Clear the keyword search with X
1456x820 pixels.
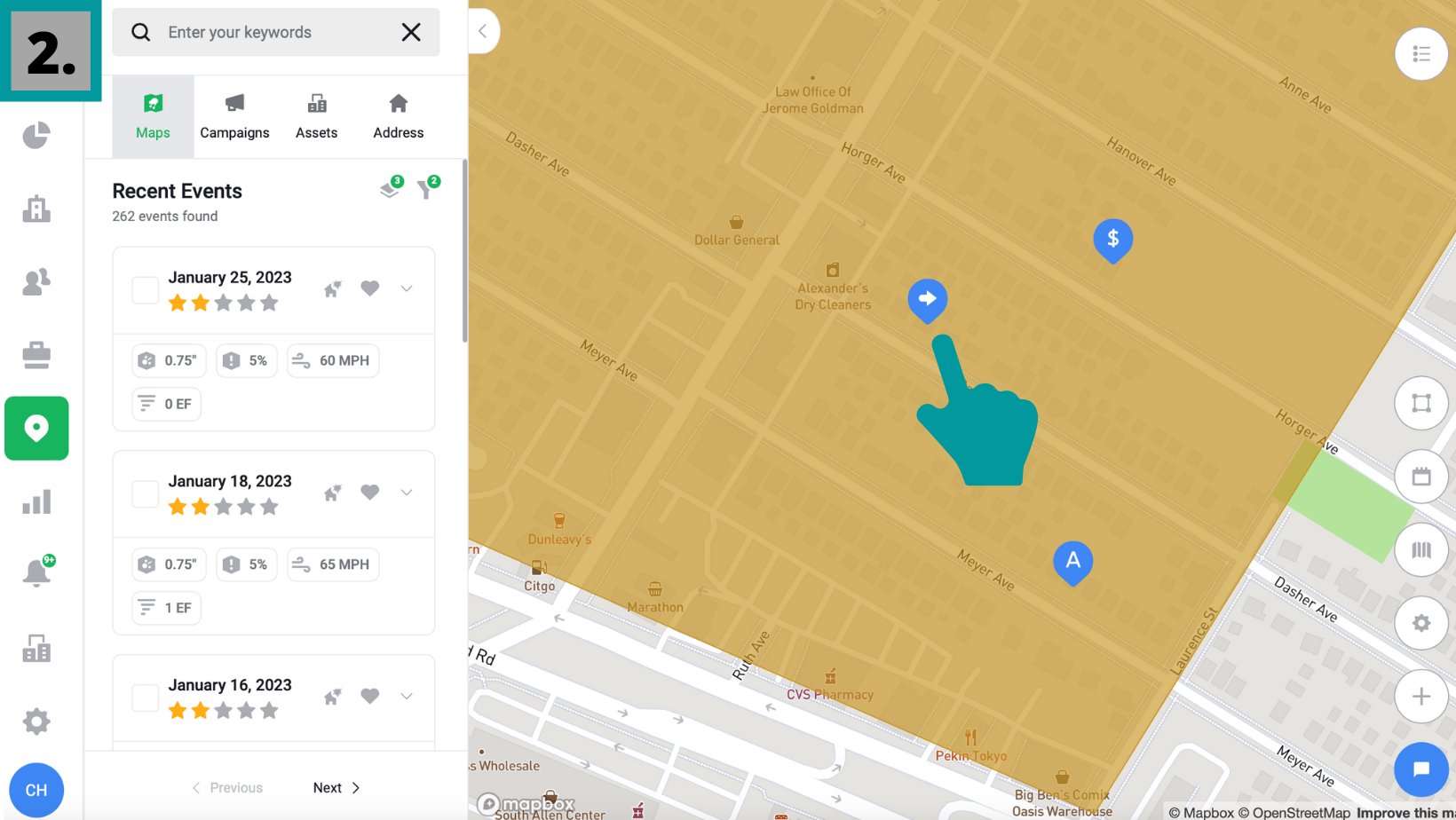411,32
